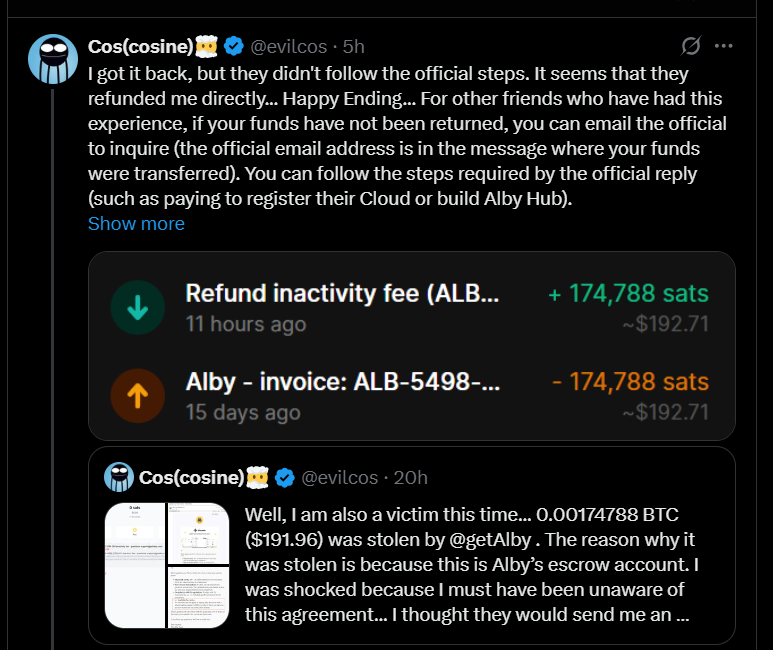Open Refund inactivity fee transaction row
Screen dimensions: 773x650
[412, 308]
